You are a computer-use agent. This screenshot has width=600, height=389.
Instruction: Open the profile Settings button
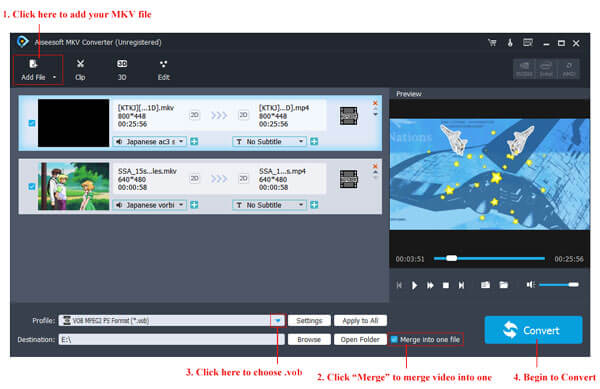(x=309, y=321)
